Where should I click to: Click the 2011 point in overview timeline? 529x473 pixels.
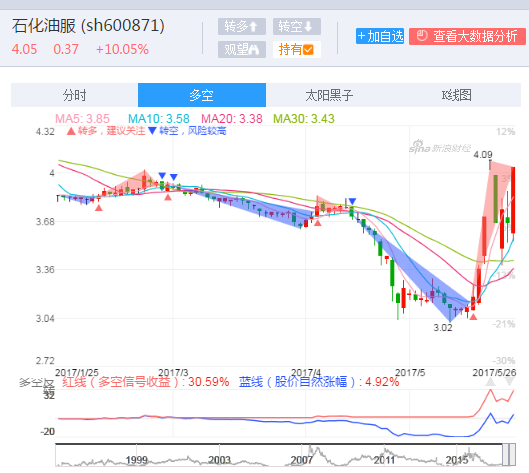[384, 460]
